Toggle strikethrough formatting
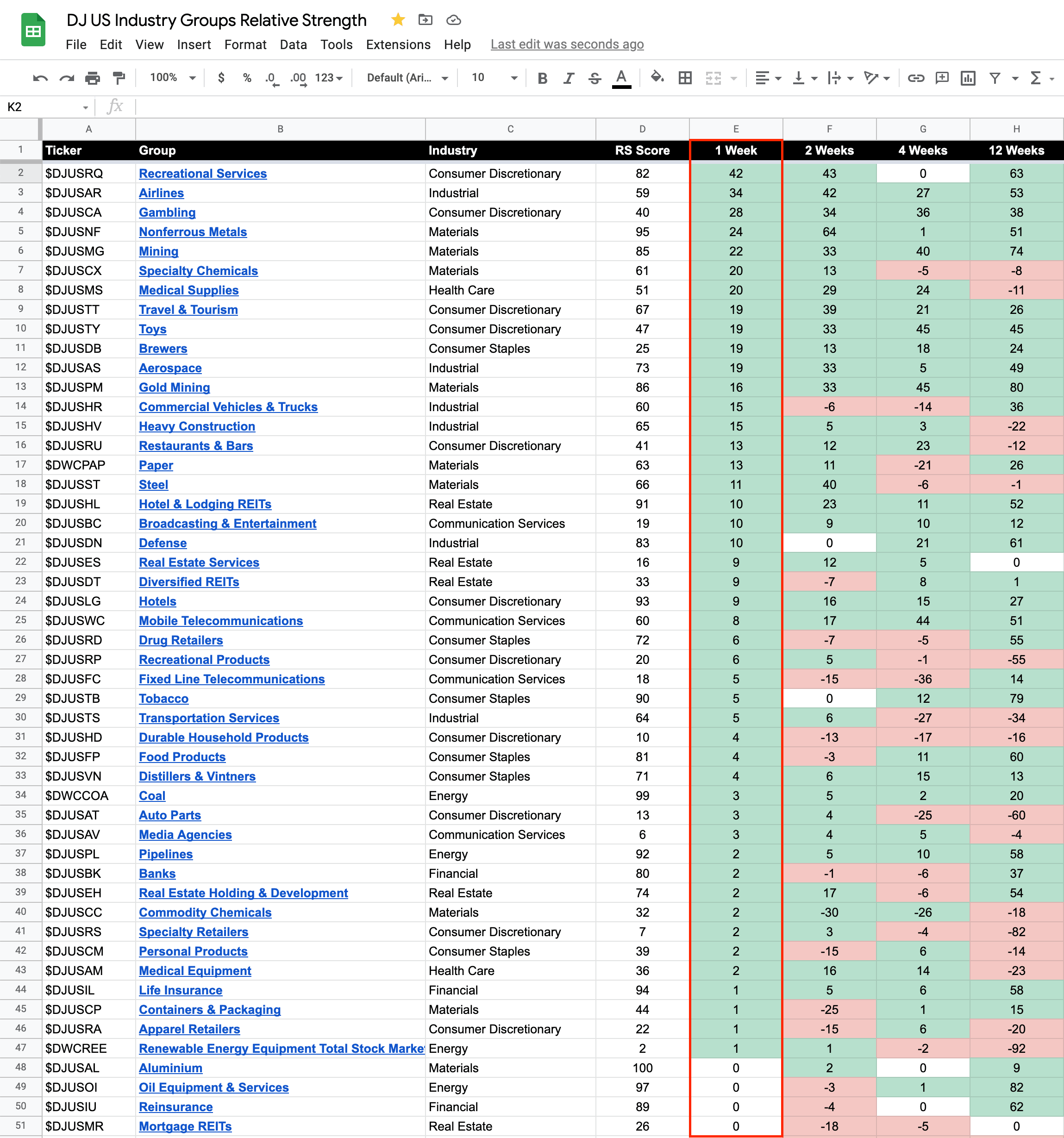Screen dimensions: 1064x1138 pos(595,78)
